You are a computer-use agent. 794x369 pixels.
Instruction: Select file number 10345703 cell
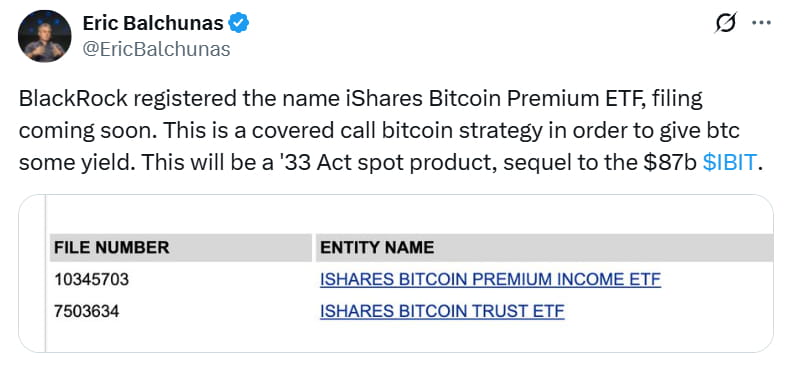tap(91, 279)
